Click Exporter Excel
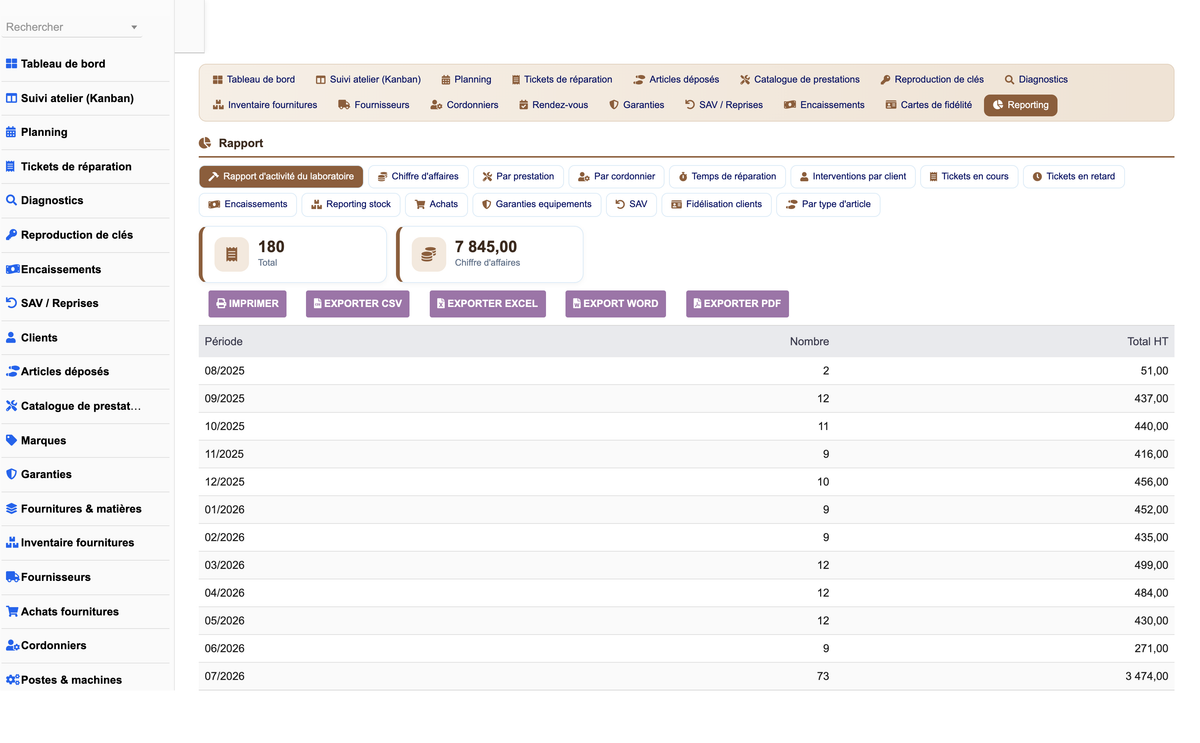The height and width of the screenshot is (743, 1200). click(x=487, y=304)
